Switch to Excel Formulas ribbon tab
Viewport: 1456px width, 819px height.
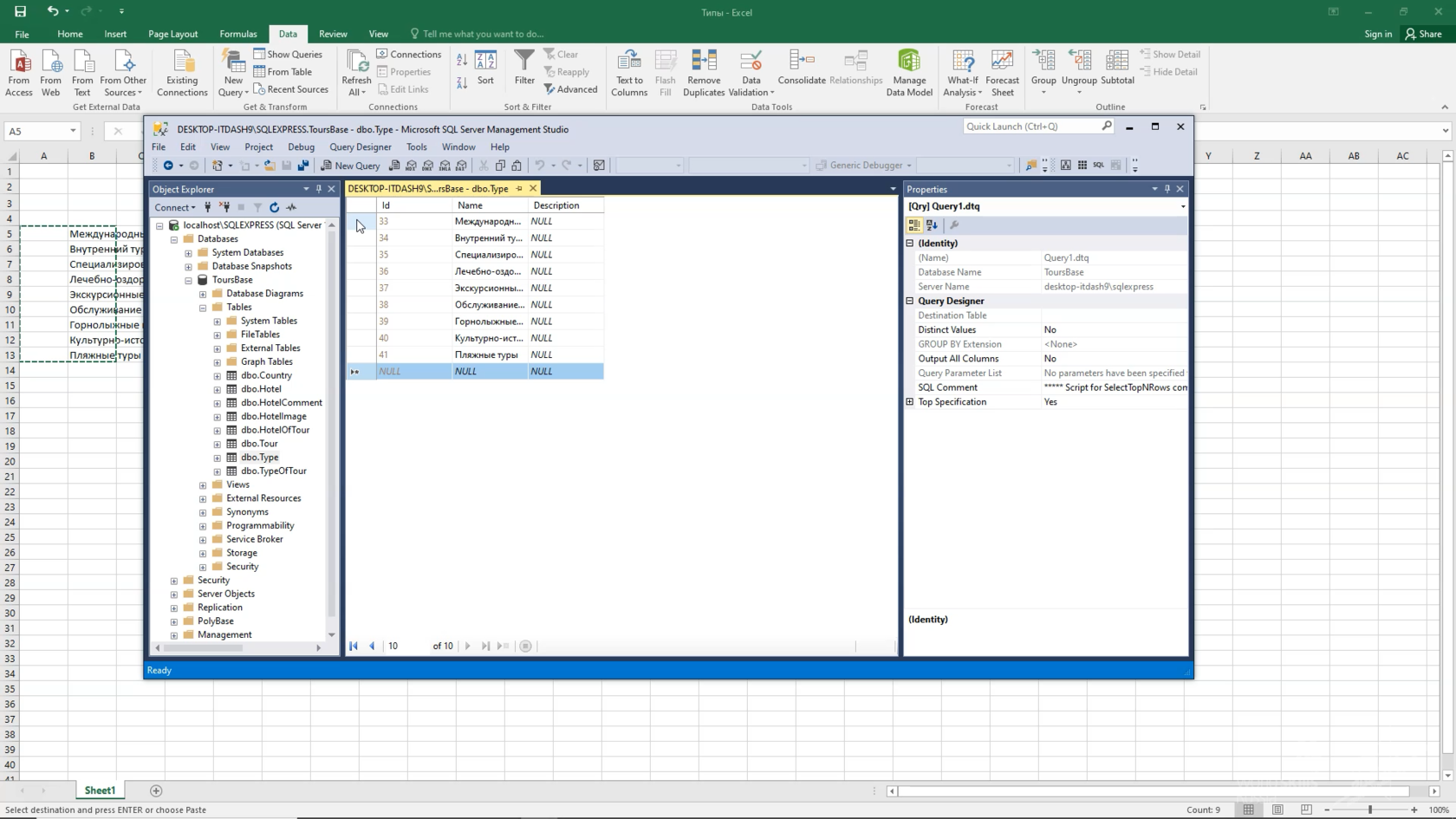point(238,34)
